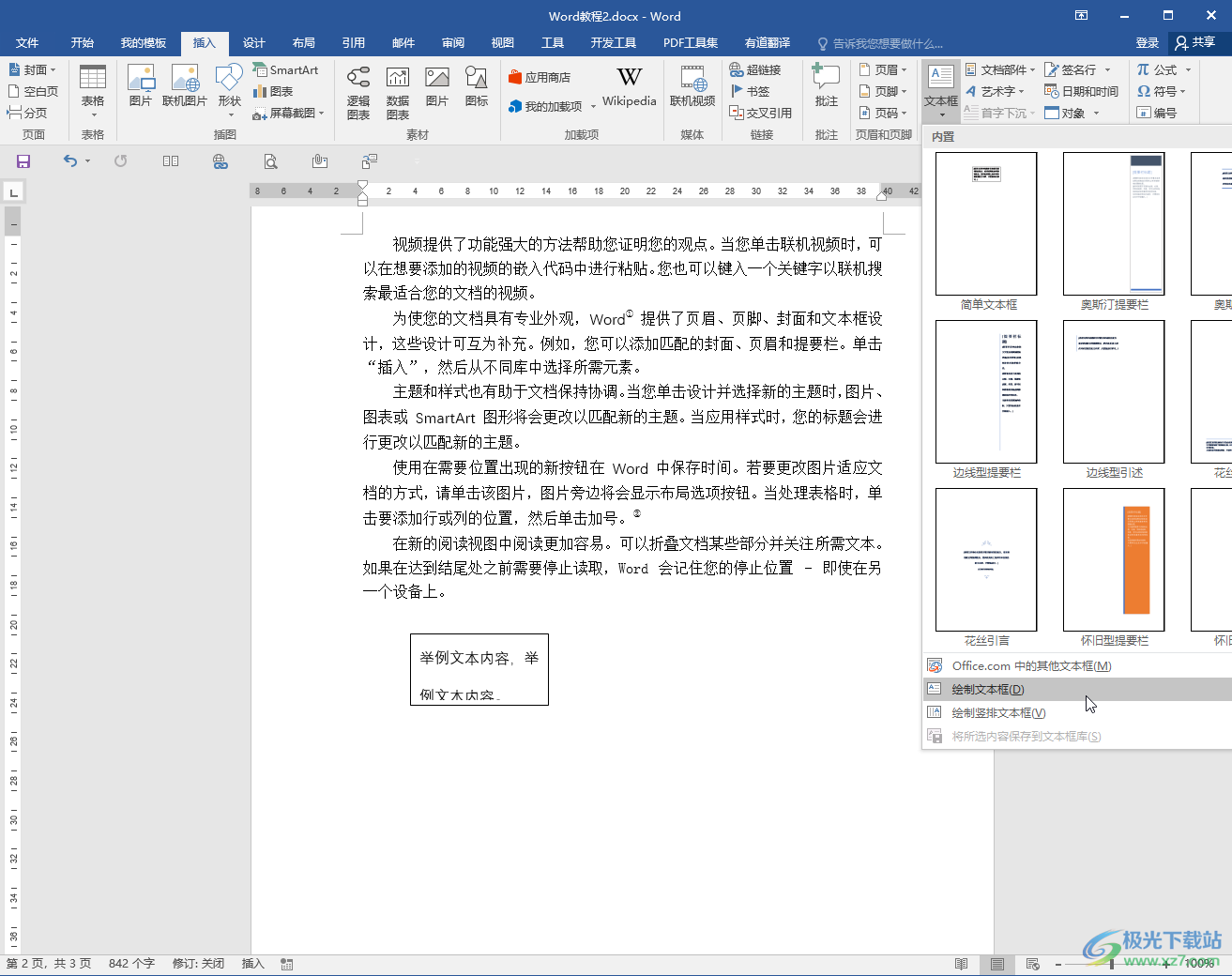Screen dimensions: 1232x976
Task: Click the 文本框 text box button
Action: point(941,92)
